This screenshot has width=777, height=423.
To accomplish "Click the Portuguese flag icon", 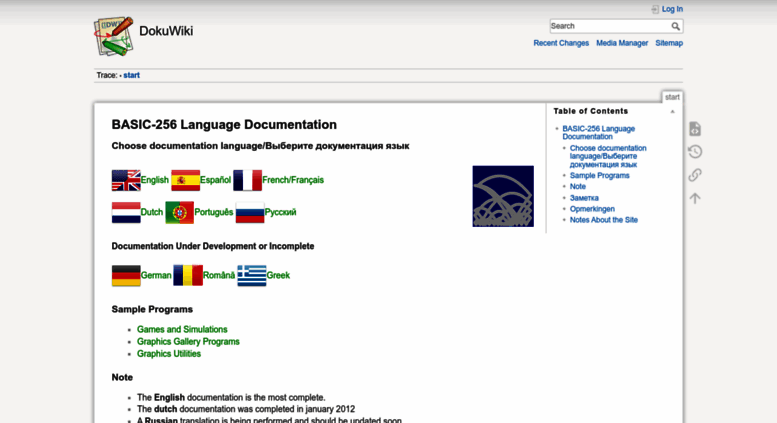I will [x=179, y=212].
